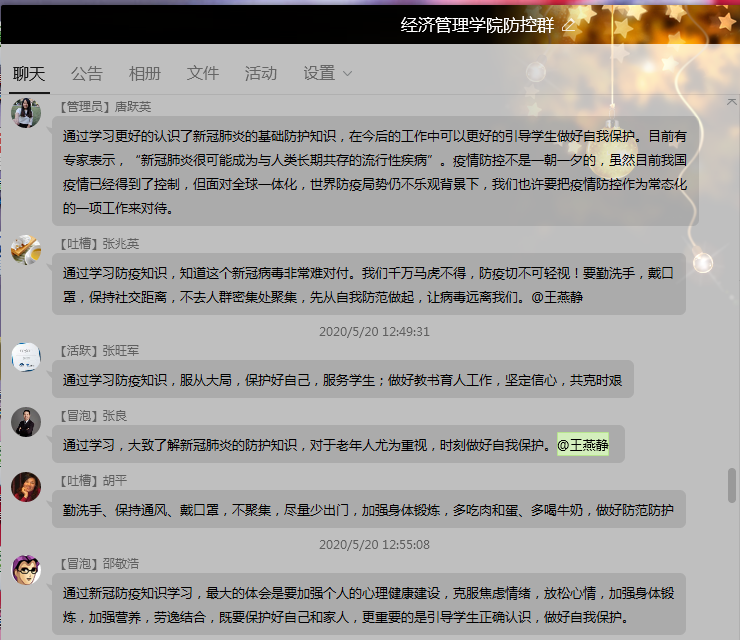Click the sender name 【冒泡】张良
This screenshot has height=640, width=740.
click(x=93, y=416)
